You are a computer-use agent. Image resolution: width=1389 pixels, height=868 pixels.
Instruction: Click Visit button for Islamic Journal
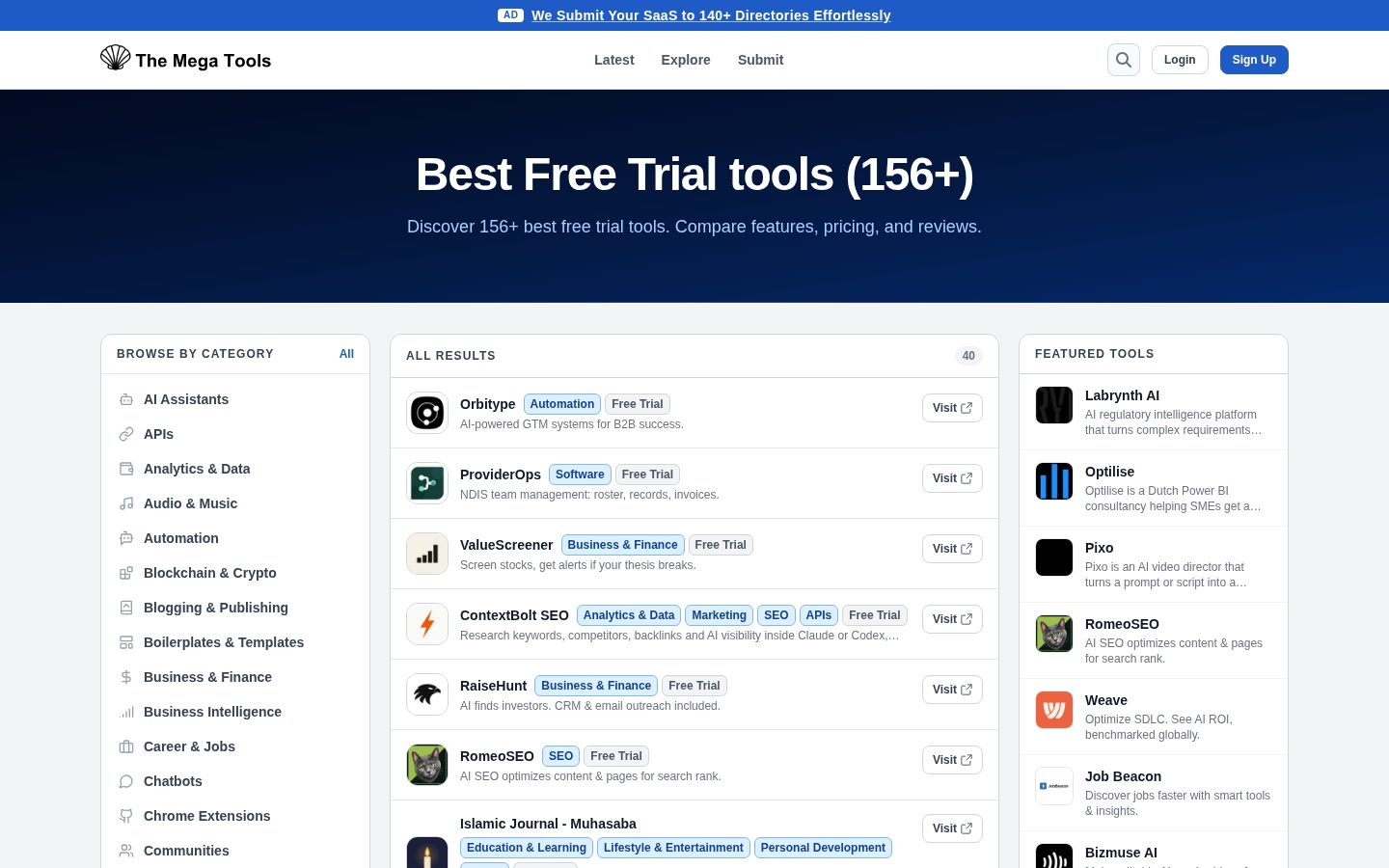(952, 828)
